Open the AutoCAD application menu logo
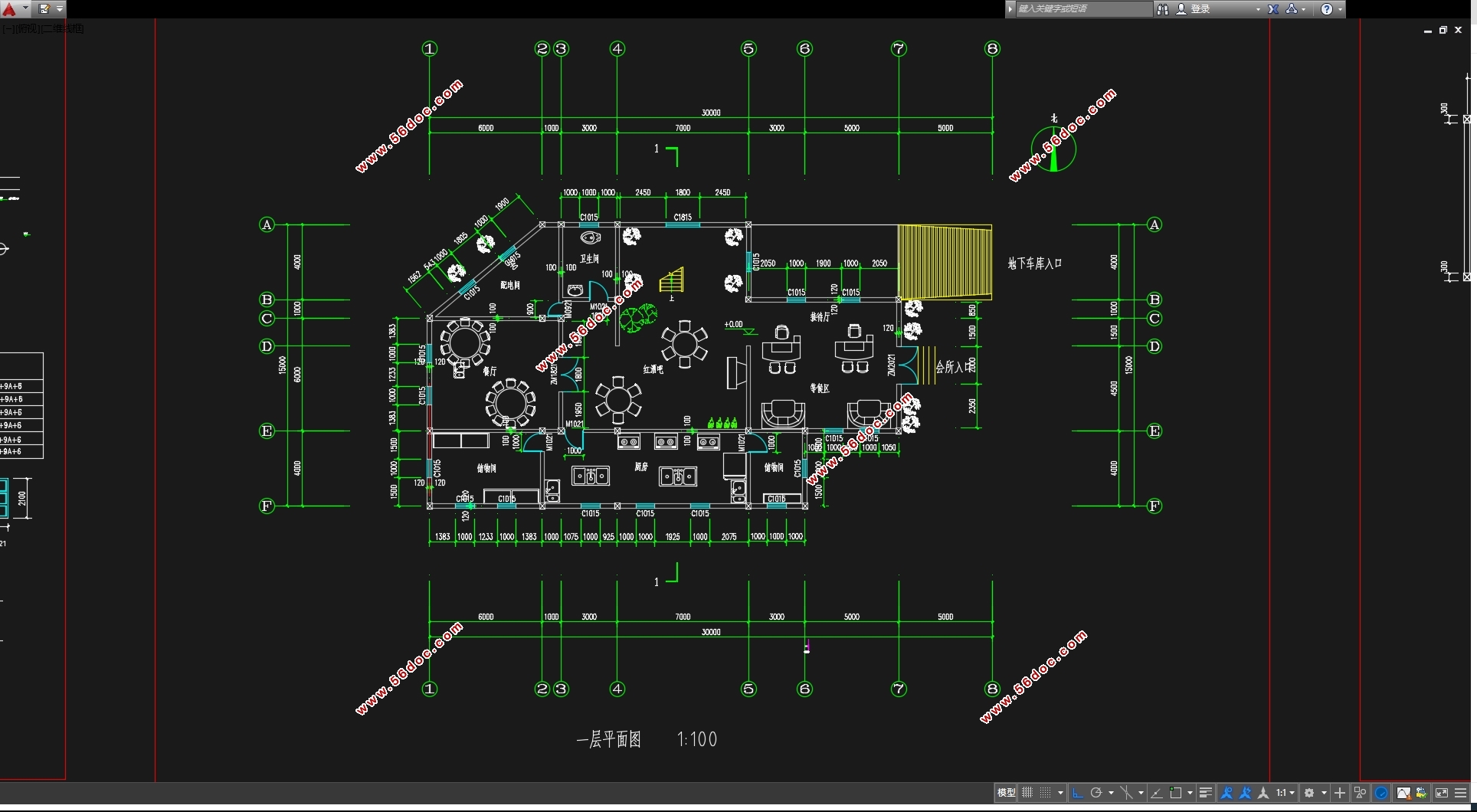This screenshot has width=1477, height=812. click(9, 8)
